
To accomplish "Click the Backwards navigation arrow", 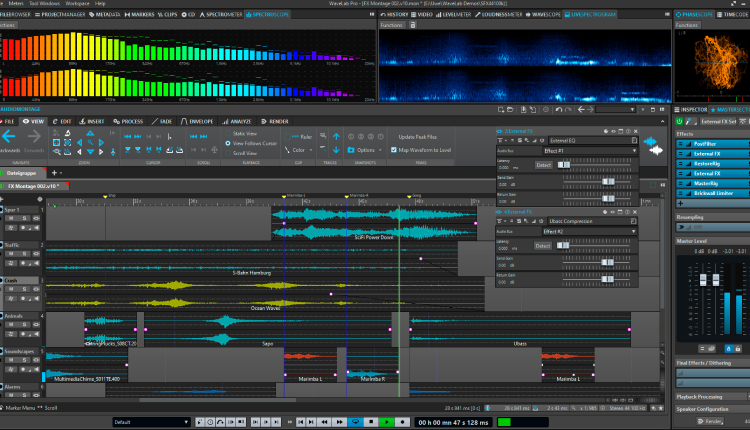I will [9, 137].
